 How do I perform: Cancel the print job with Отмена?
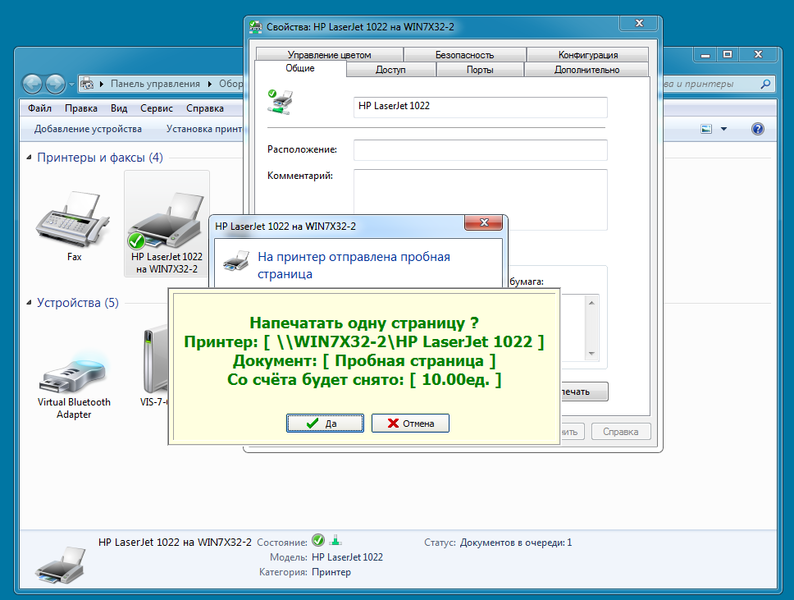coord(410,423)
